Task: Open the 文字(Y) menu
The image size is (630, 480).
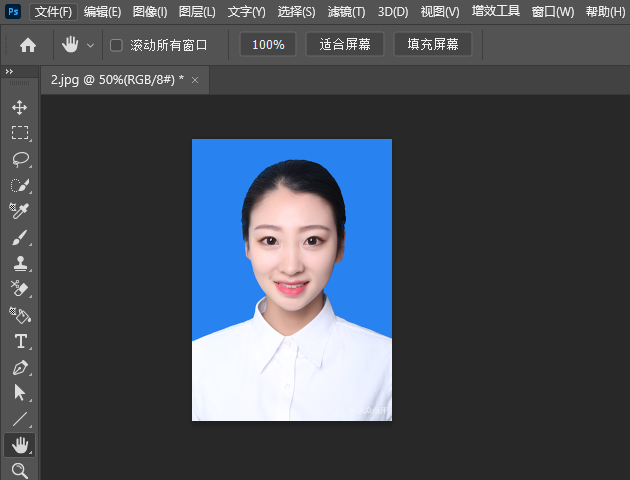Action: click(246, 12)
